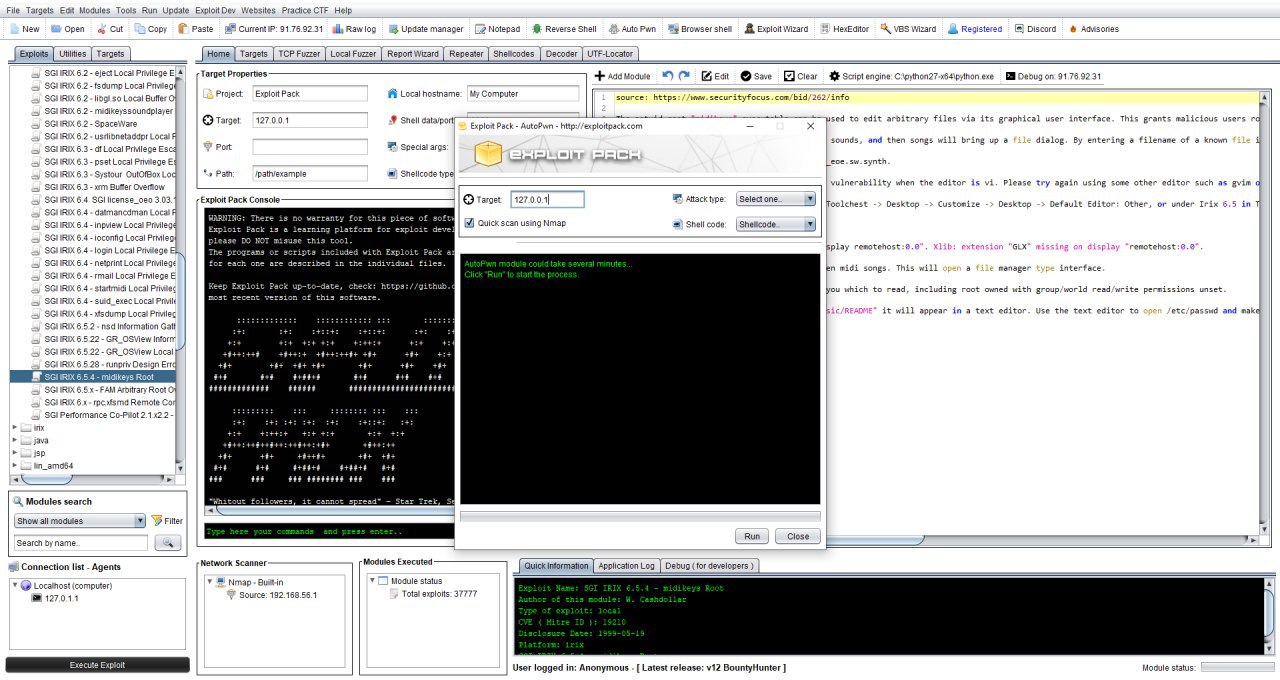Switch to the TCP Fuzzer tab
The width and height of the screenshot is (1280, 680).
298,53
